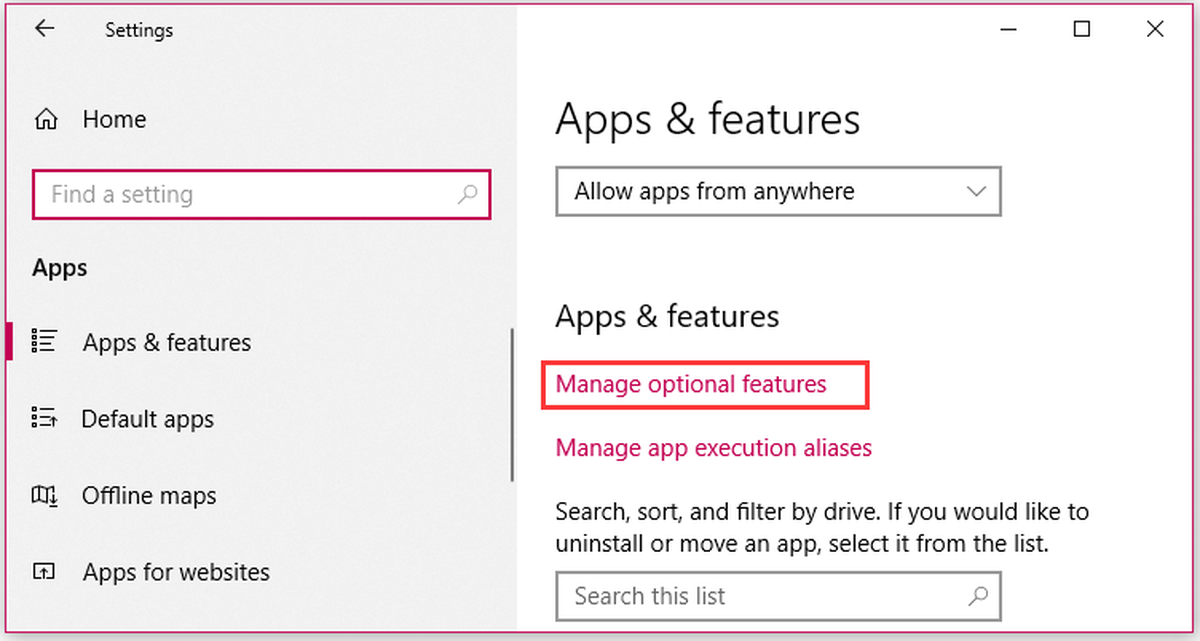The height and width of the screenshot is (641, 1200).
Task: Click into the Search this list field
Action: click(760, 597)
